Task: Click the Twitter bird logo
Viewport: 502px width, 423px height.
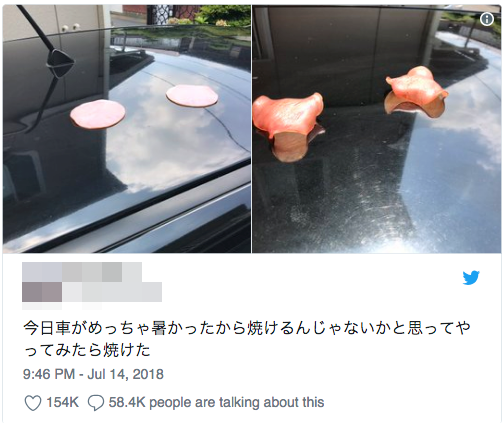Action: pos(471,278)
